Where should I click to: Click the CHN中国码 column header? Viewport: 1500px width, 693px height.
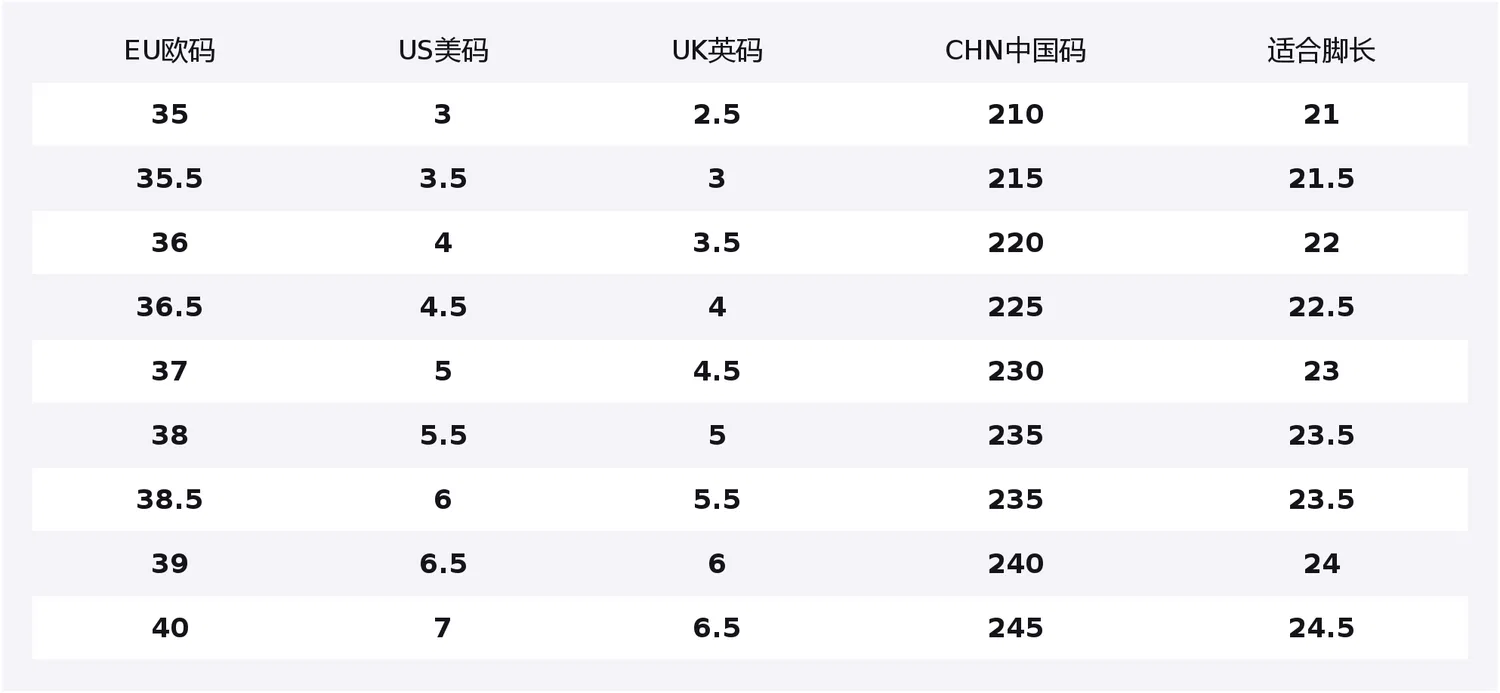tap(1015, 51)
